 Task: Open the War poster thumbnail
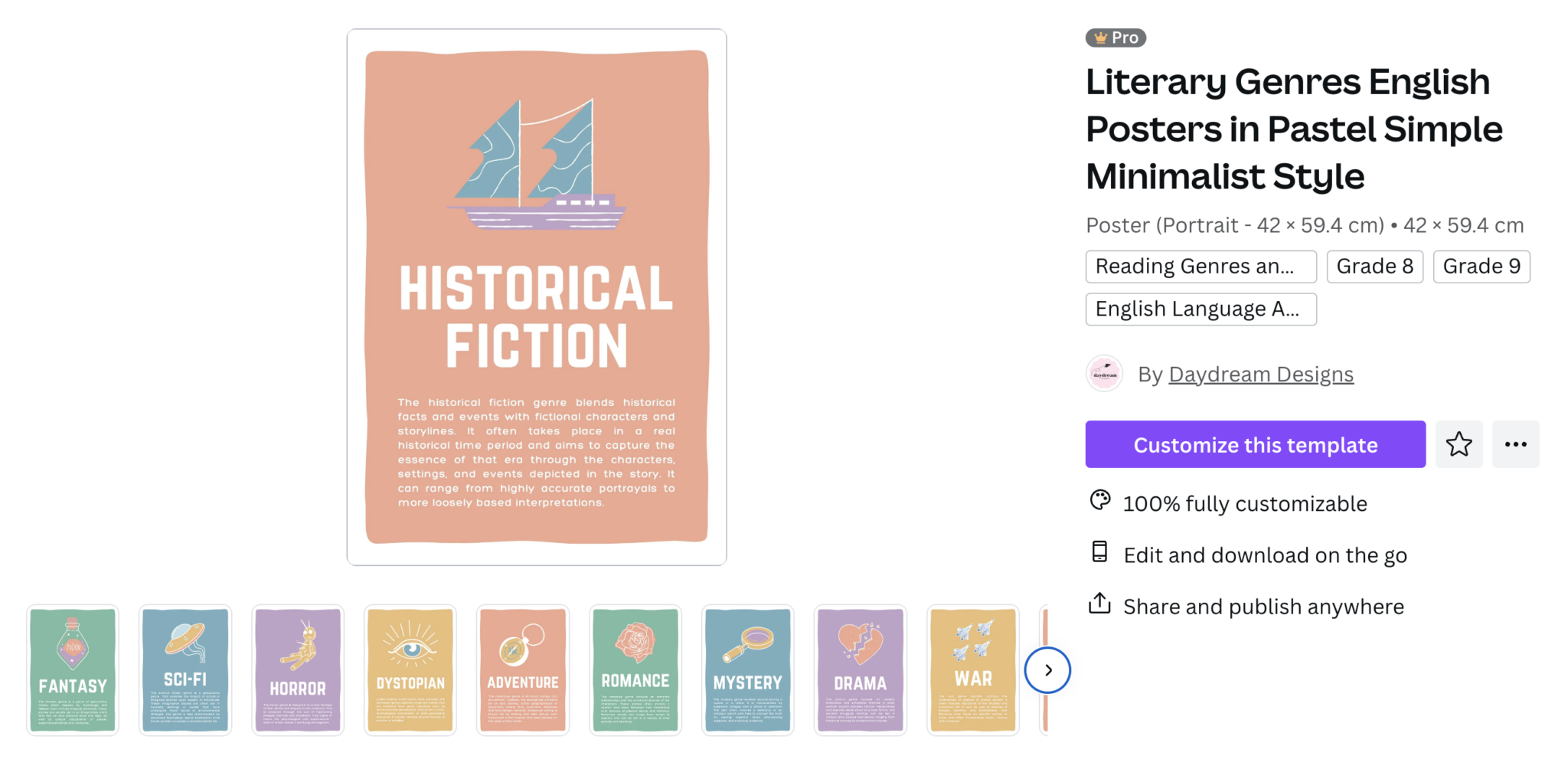[973, 669]
